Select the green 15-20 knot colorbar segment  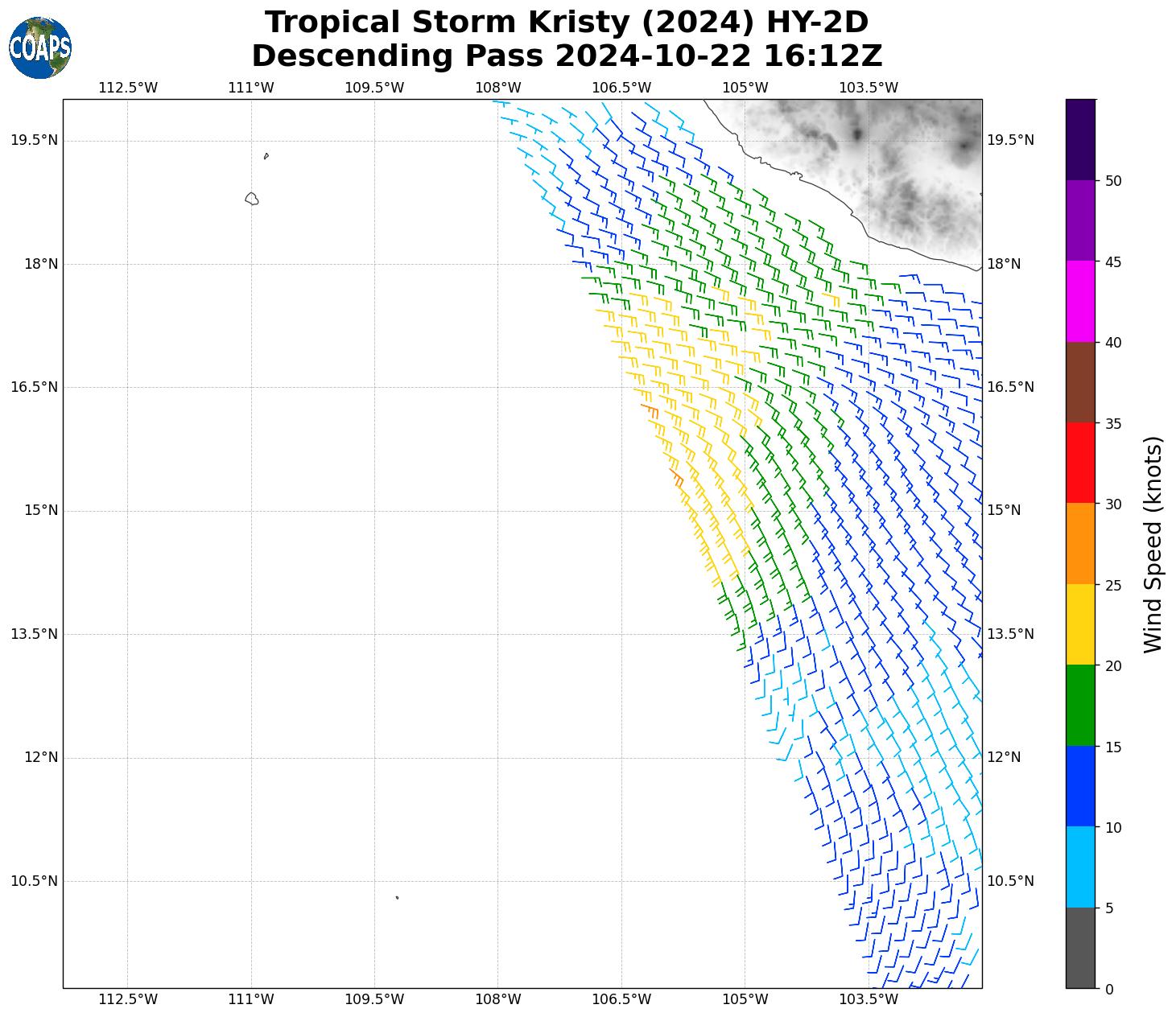(1080, 705)
